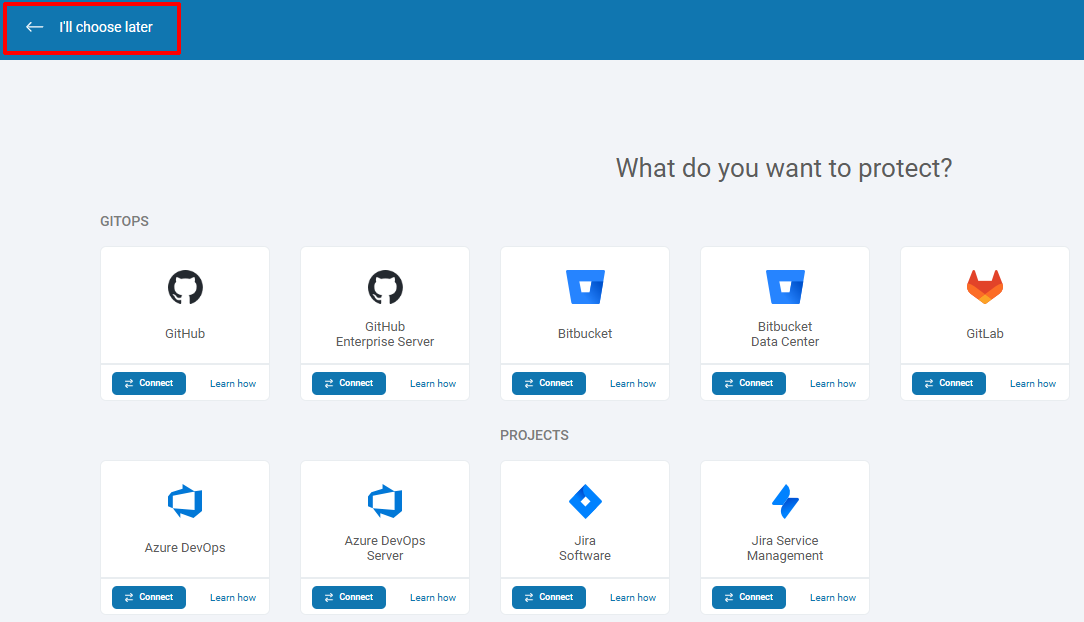Connect the Bitbucket account
Screen dimensions: 1084x622
549,383
